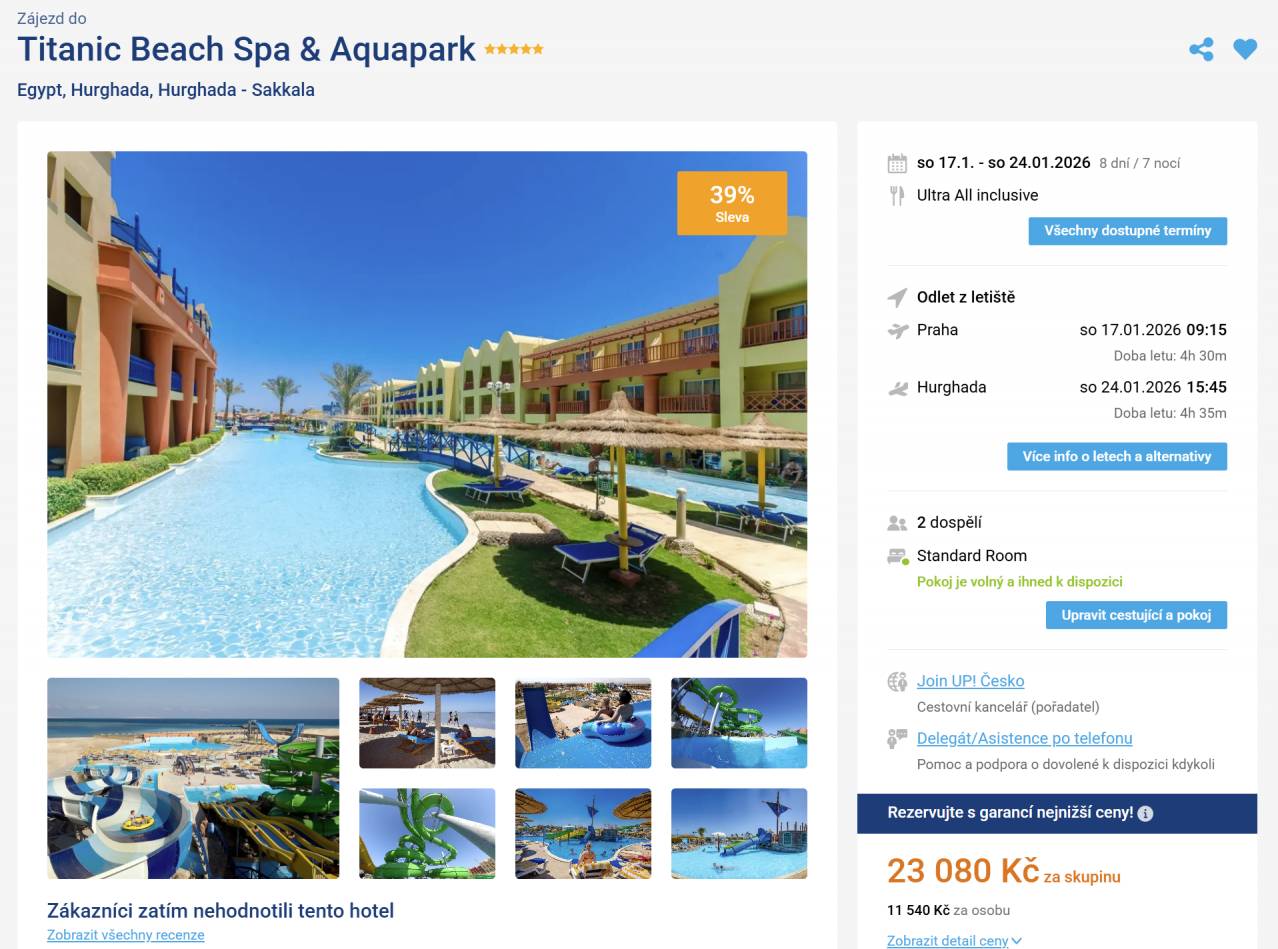This screenshot has width=1278, height=949.
Task: Click the cutlery meal plan icon
Action: point(897,195)
